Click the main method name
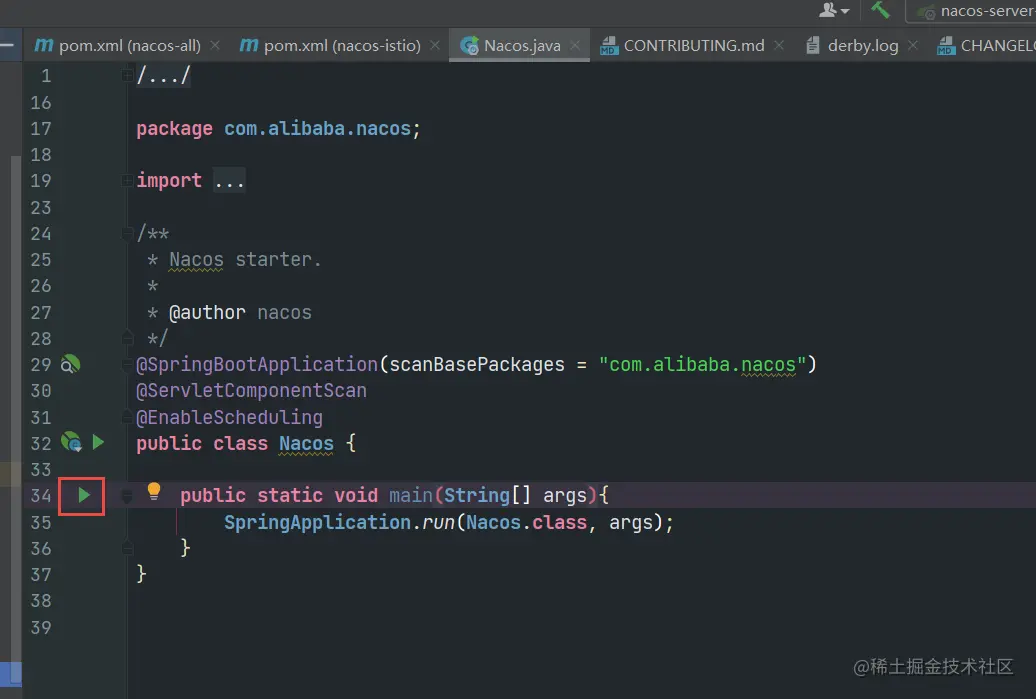 coord(411,496)
